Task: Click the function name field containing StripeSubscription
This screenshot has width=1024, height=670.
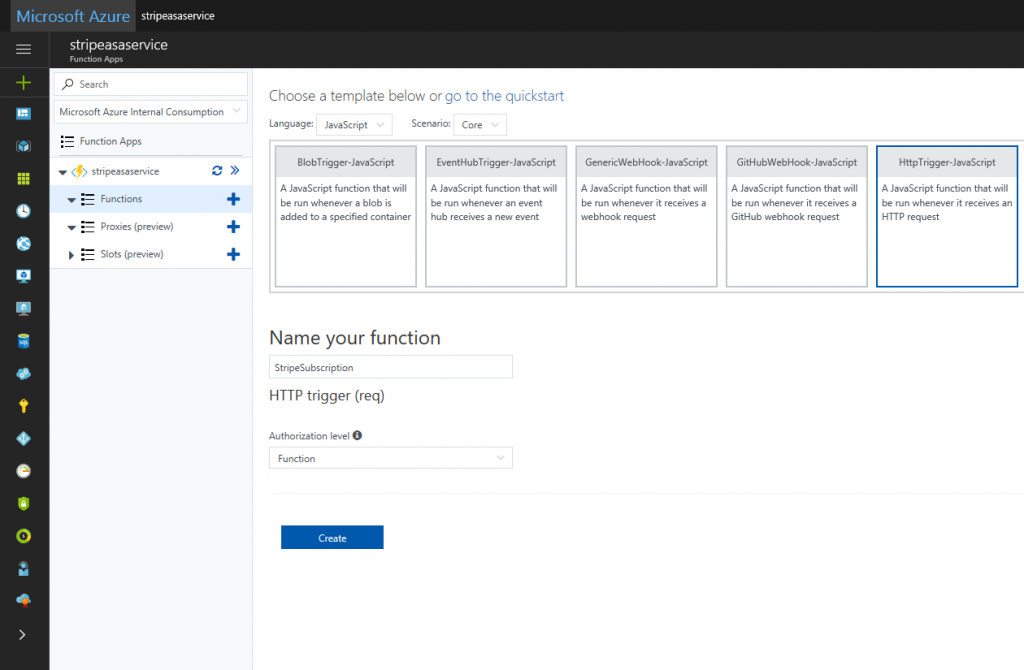Action: point(391,367)
